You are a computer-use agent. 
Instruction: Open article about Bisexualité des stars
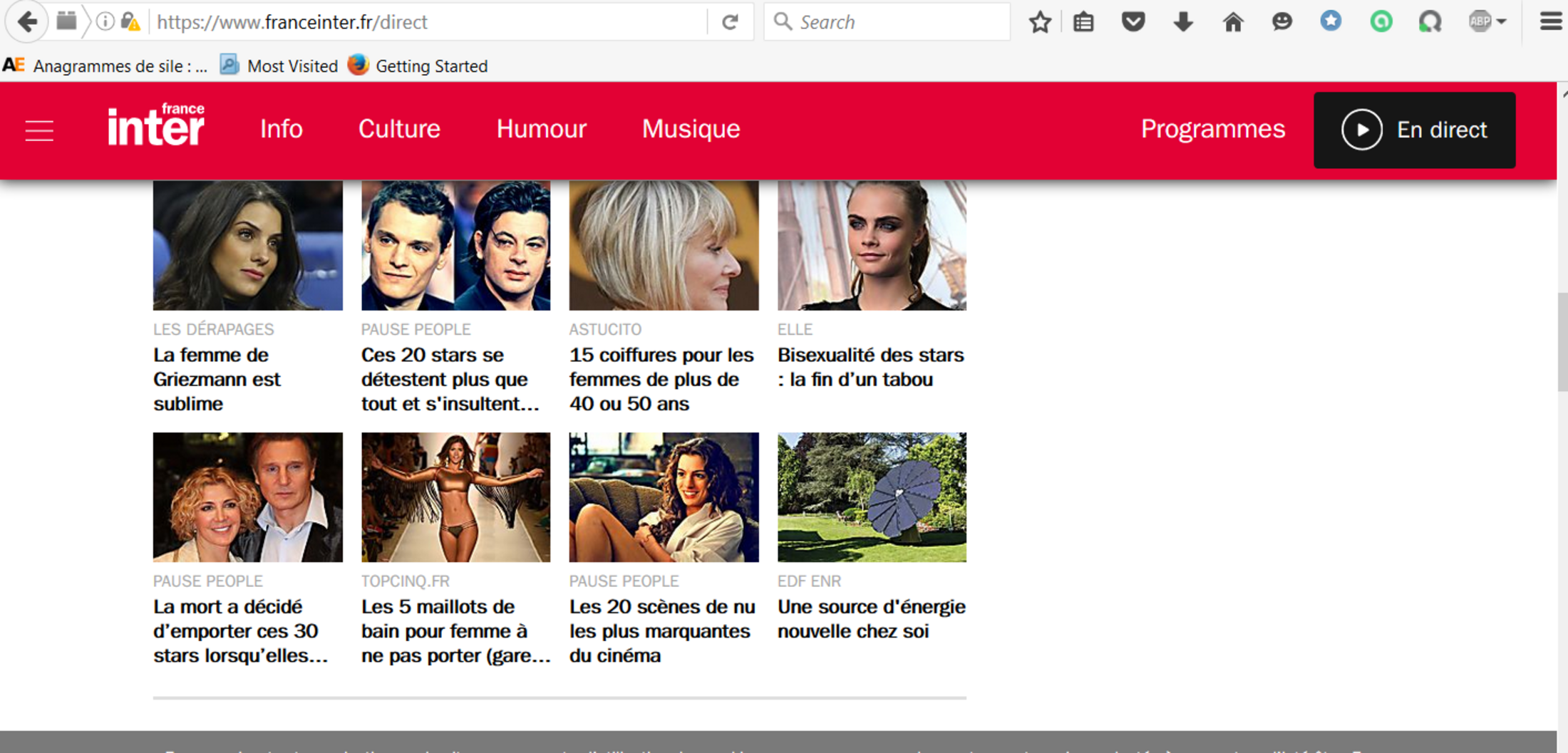coord(870,367)
